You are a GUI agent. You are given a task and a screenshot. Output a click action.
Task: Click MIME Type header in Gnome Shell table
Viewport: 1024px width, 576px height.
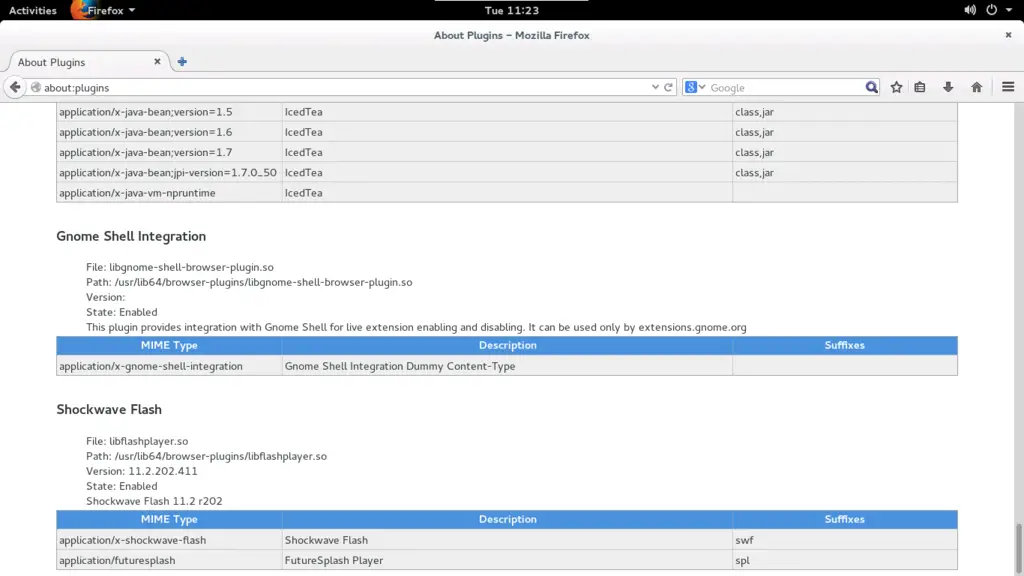(x=169, y=345)
